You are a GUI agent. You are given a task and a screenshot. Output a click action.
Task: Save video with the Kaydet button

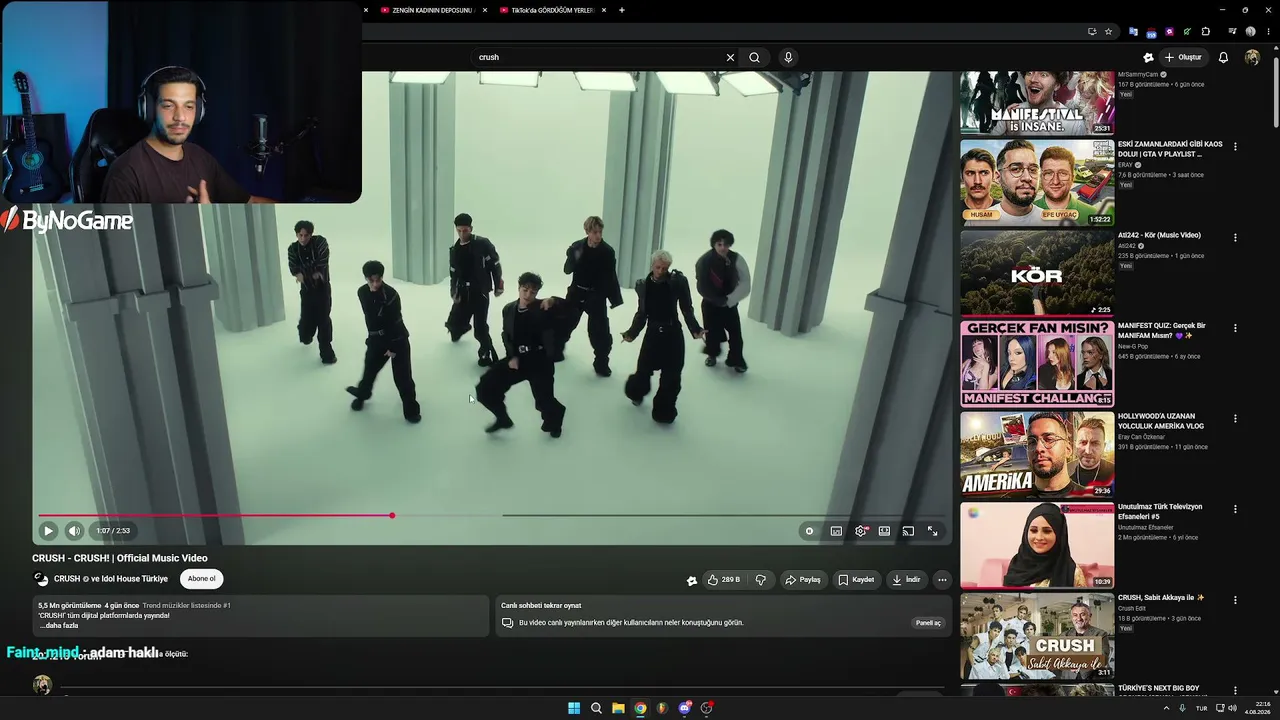[x=856, y=580]
